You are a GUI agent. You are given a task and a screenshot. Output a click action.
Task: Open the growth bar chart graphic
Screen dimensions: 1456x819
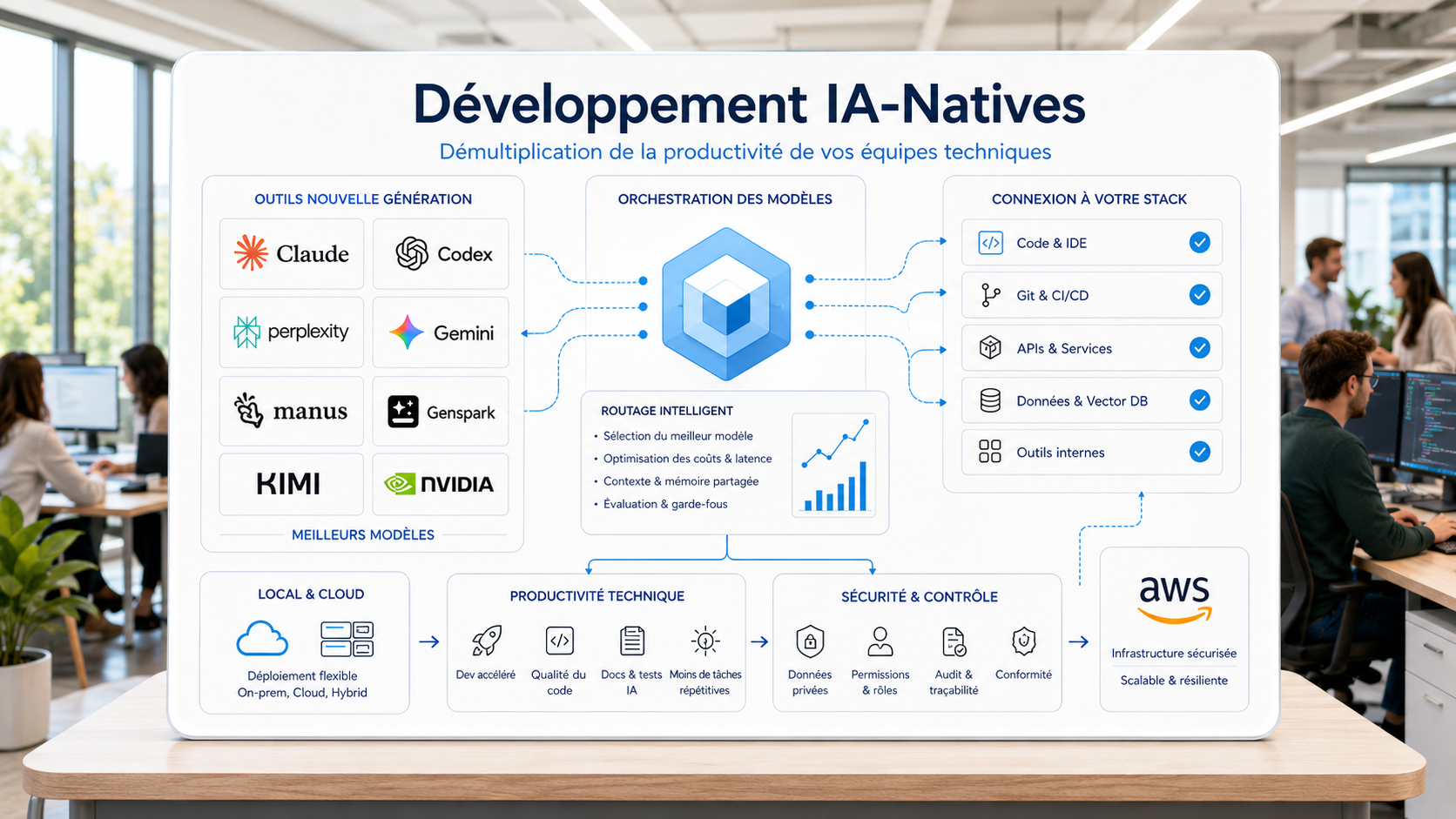pos(834,466)
